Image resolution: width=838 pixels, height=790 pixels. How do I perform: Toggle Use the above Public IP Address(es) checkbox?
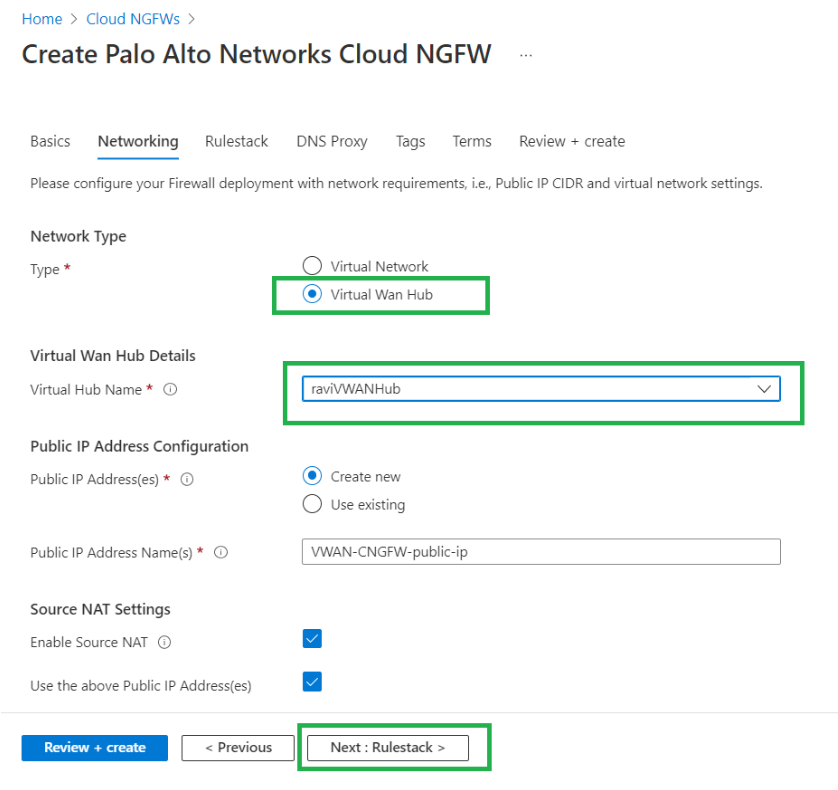click(x=312, y=682)
